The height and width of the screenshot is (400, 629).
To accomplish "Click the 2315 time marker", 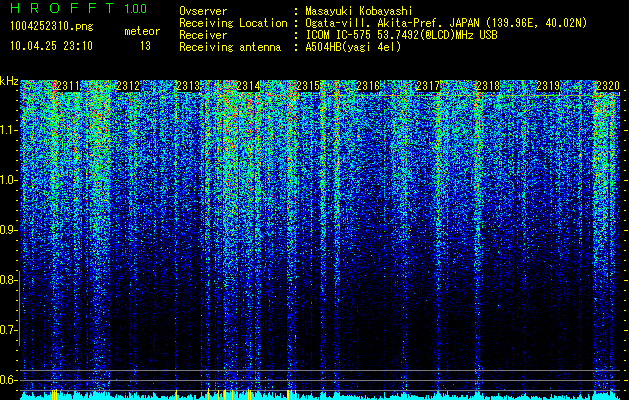I will [308, 86].
